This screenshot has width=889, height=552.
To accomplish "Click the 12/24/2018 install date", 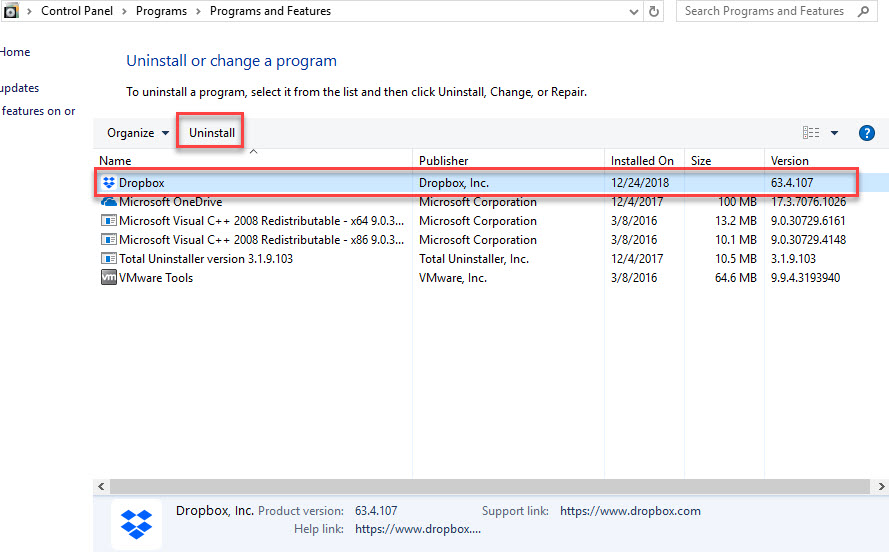I will pos(640,182).
